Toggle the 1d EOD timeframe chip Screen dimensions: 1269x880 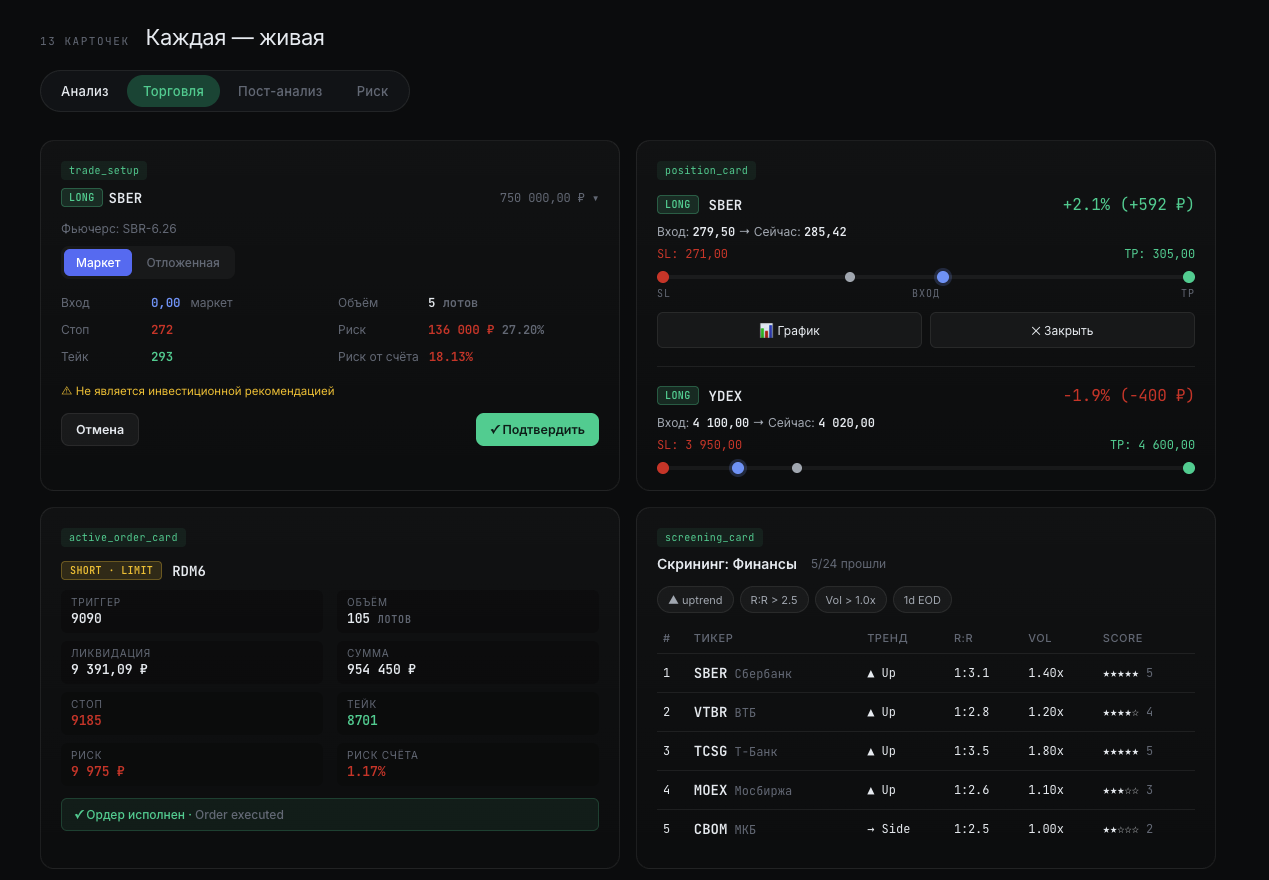click(x=922, y=600)
